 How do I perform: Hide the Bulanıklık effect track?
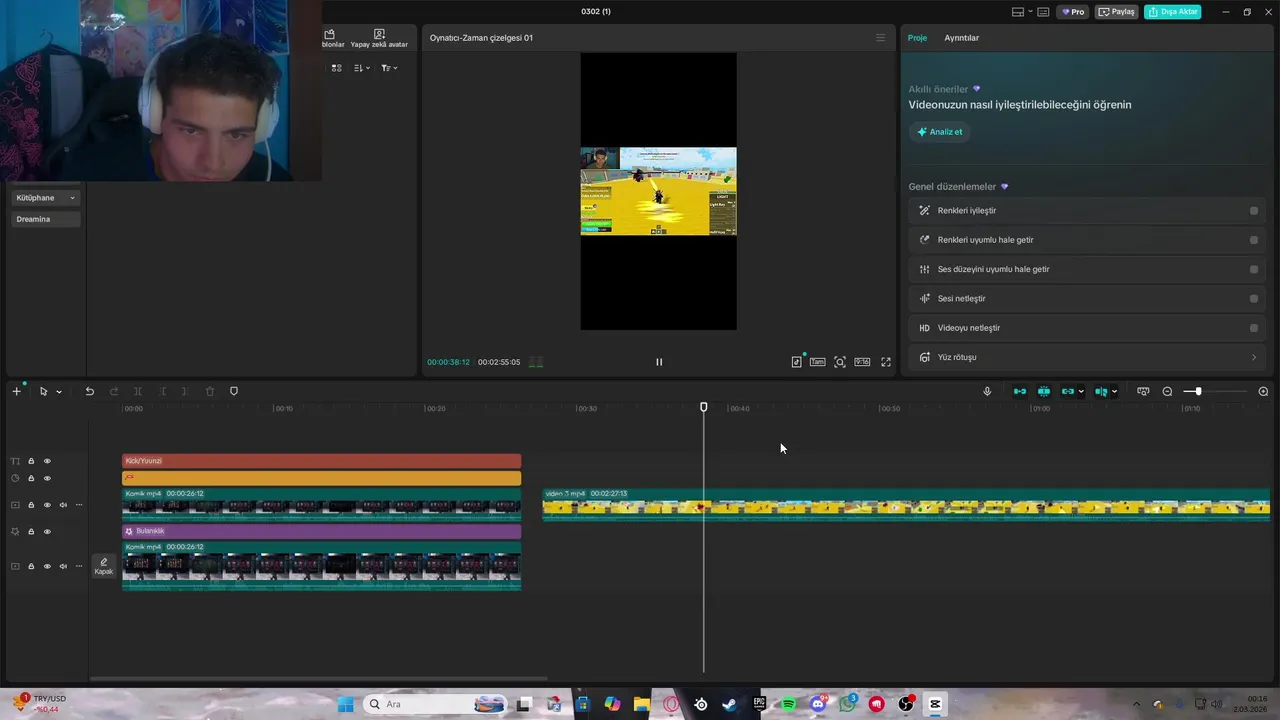(47, 531)
